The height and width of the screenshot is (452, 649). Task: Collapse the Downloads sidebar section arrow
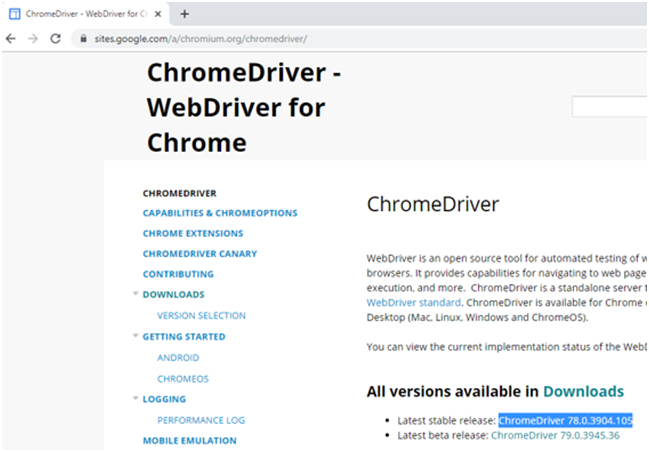tap(135, 293)
